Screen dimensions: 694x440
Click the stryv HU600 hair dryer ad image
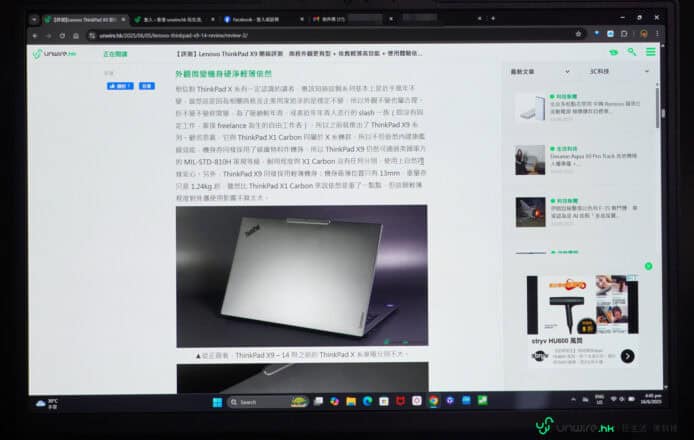pyautogui.click(x=582, y=305)
